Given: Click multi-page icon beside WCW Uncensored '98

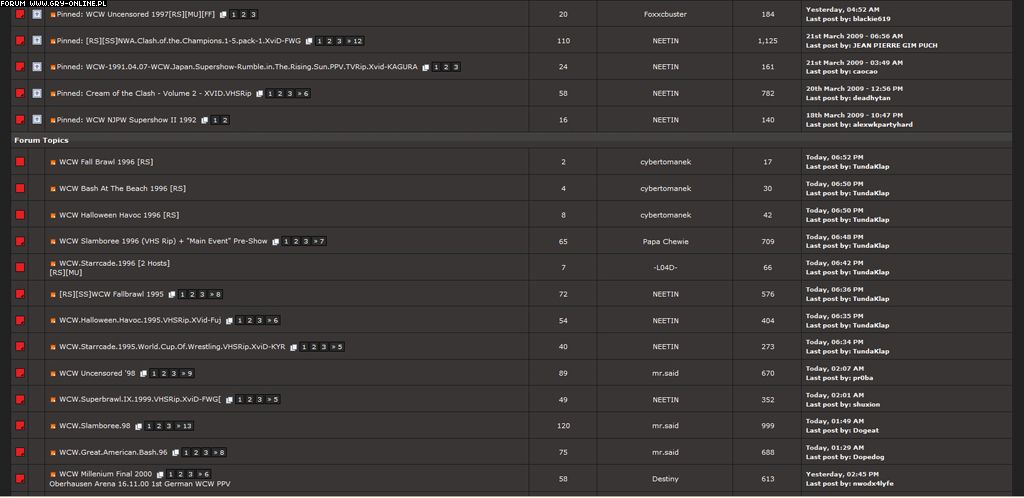Looking at the screenshot, I should [143, 373].
